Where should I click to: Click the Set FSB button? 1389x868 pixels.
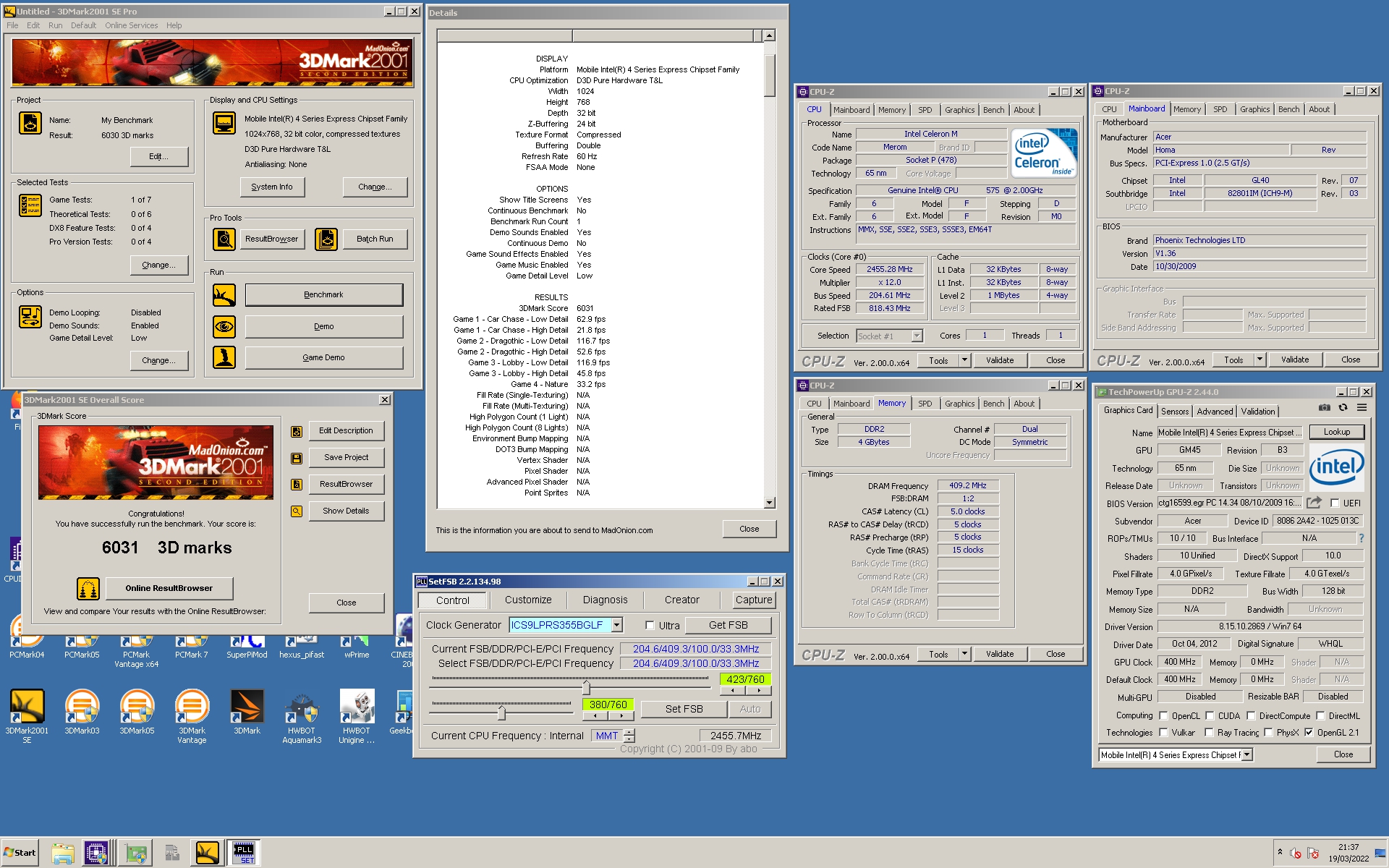point(684,710)
